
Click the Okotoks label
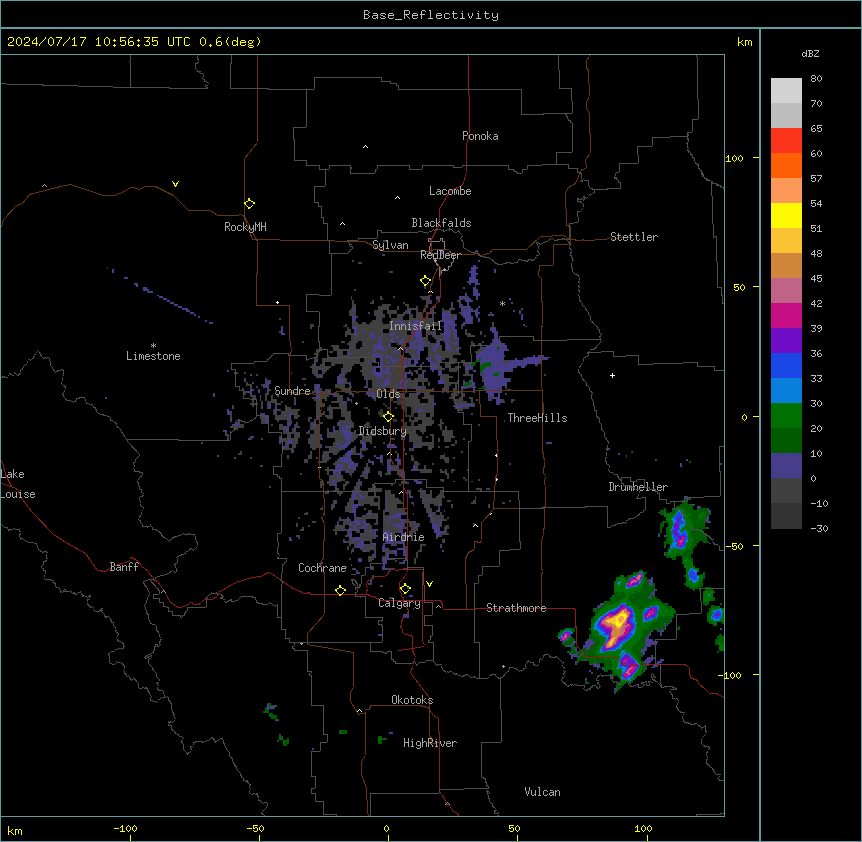click(x=412, y=700)
